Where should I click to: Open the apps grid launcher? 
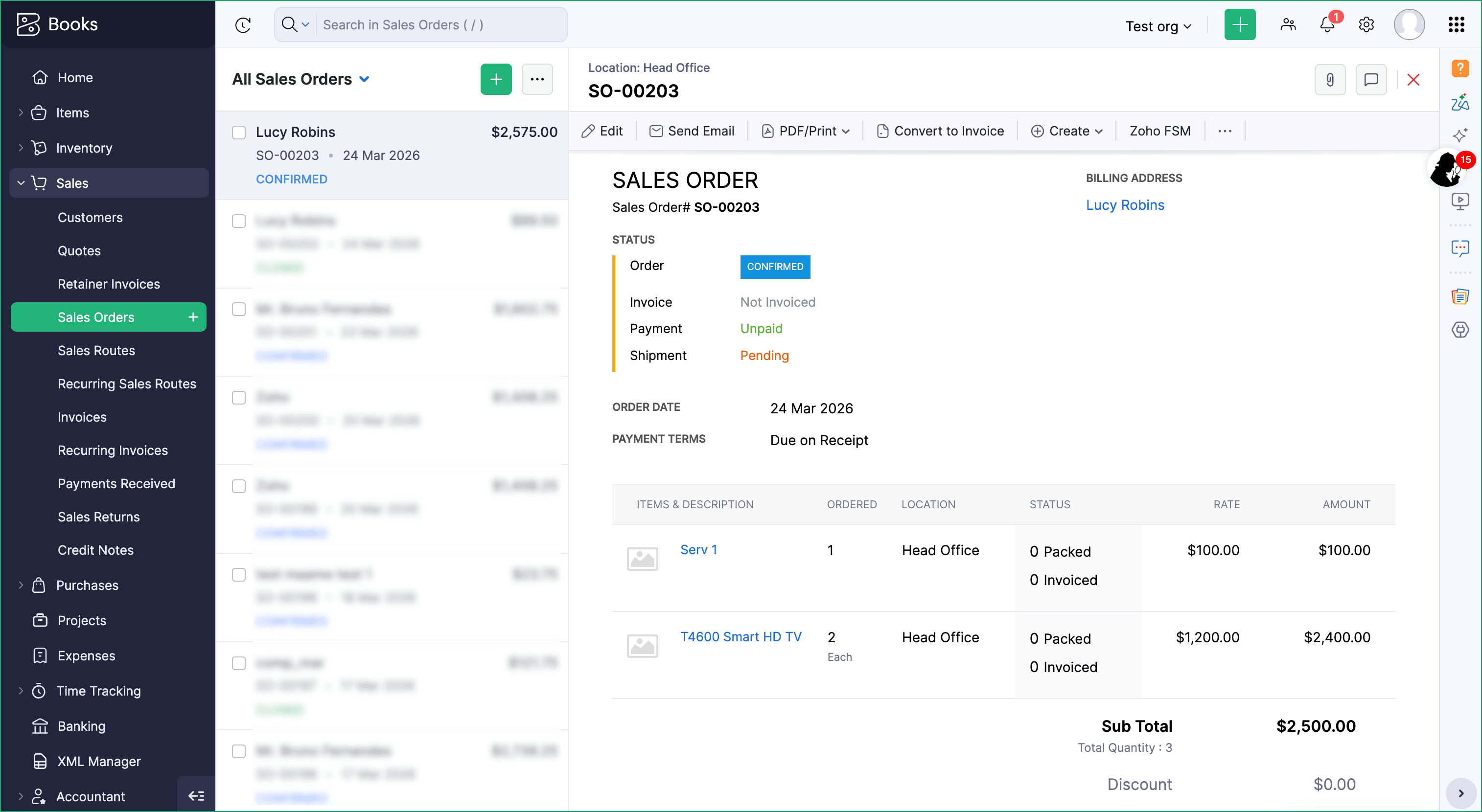coord(1456,25)
